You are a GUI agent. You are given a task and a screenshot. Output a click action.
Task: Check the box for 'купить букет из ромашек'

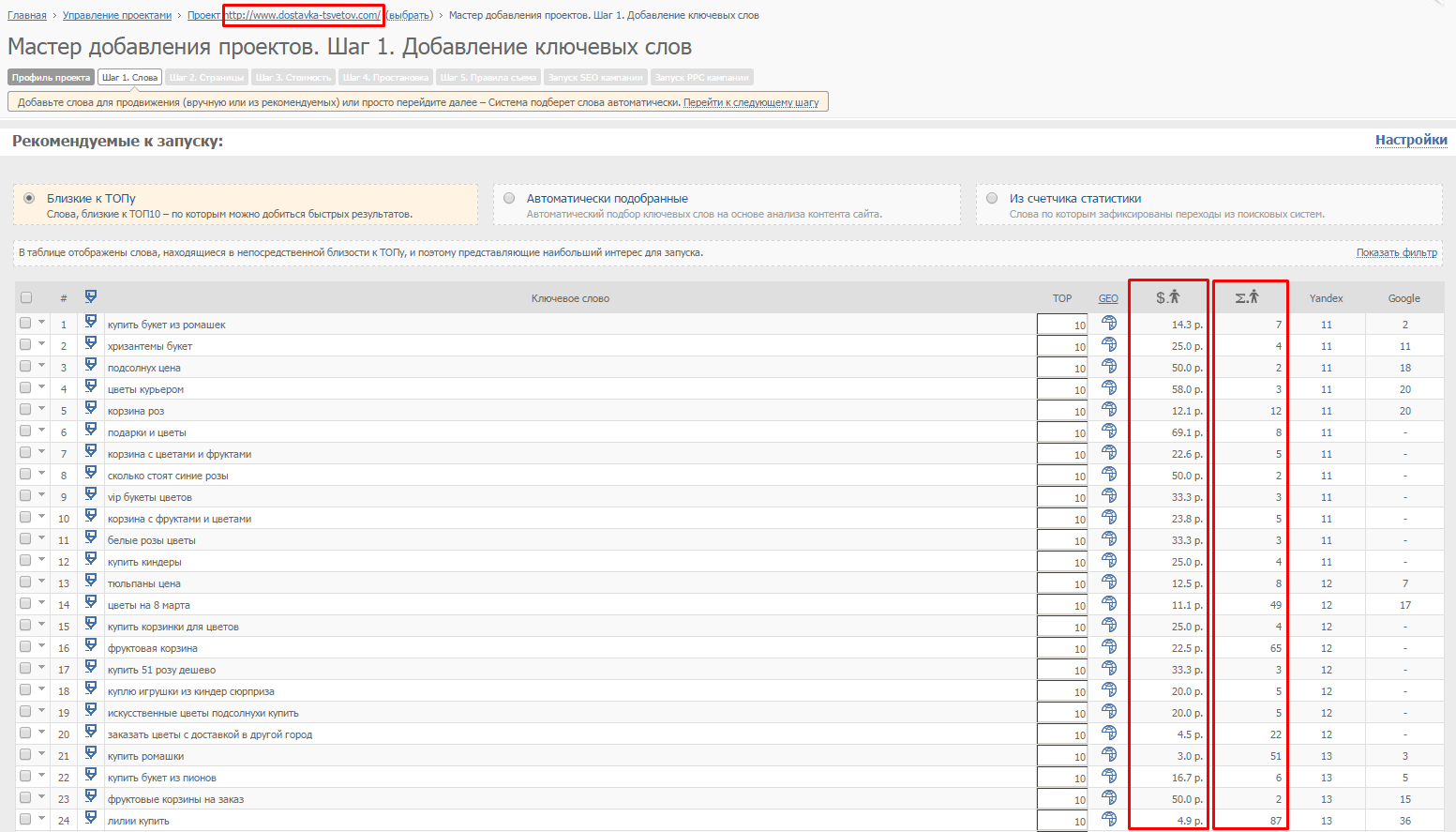tap(25, 323)
